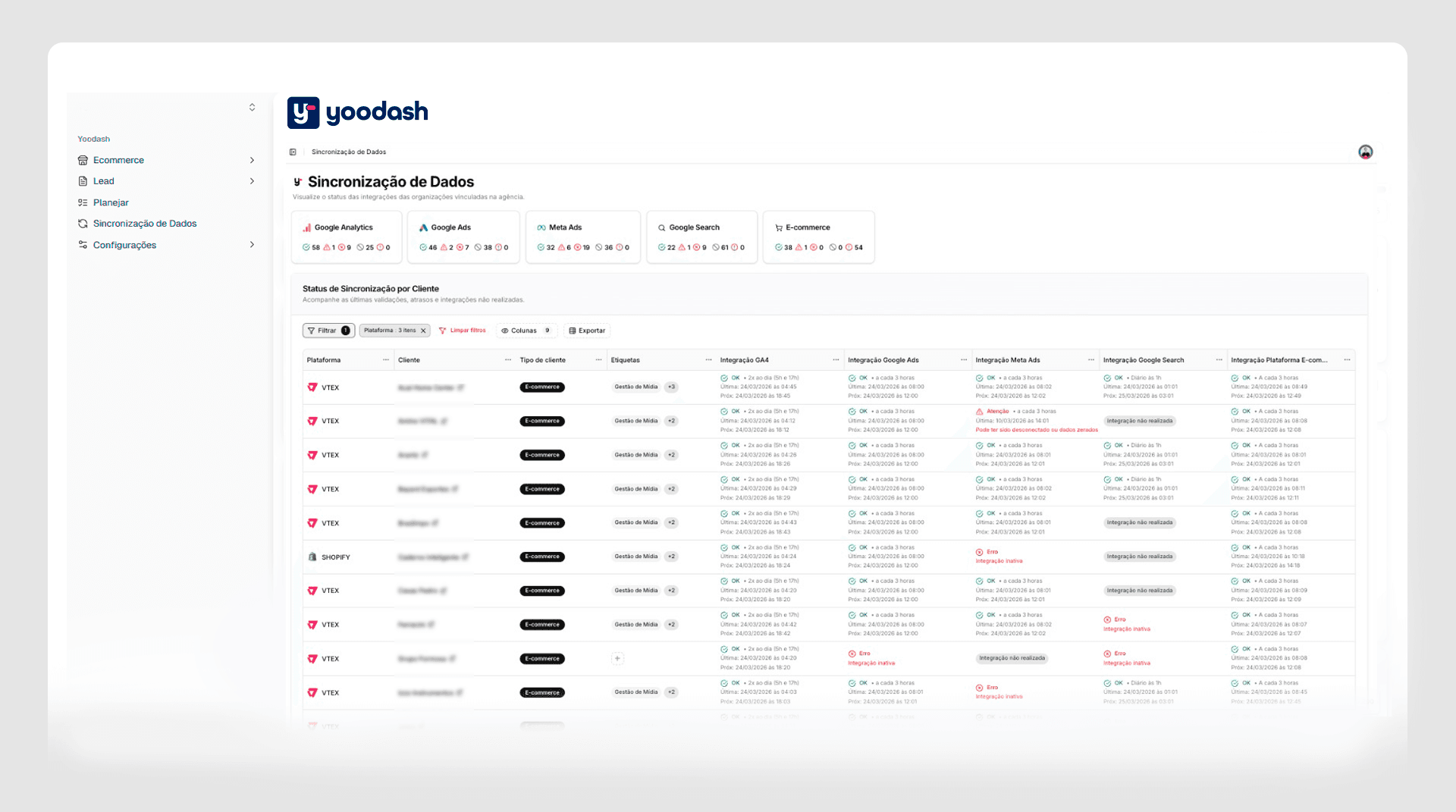Open Colunas visibility selector
The width and height of the screenshot is (1456, 812).
[526, 331]
